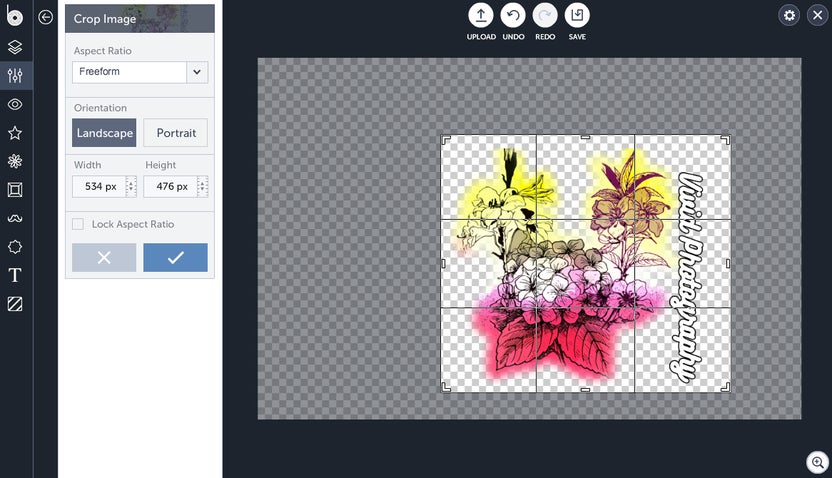Viewport: 832px width, 478px height.
Task: Open the Overlays badge icon
Action: click(15, 247)
